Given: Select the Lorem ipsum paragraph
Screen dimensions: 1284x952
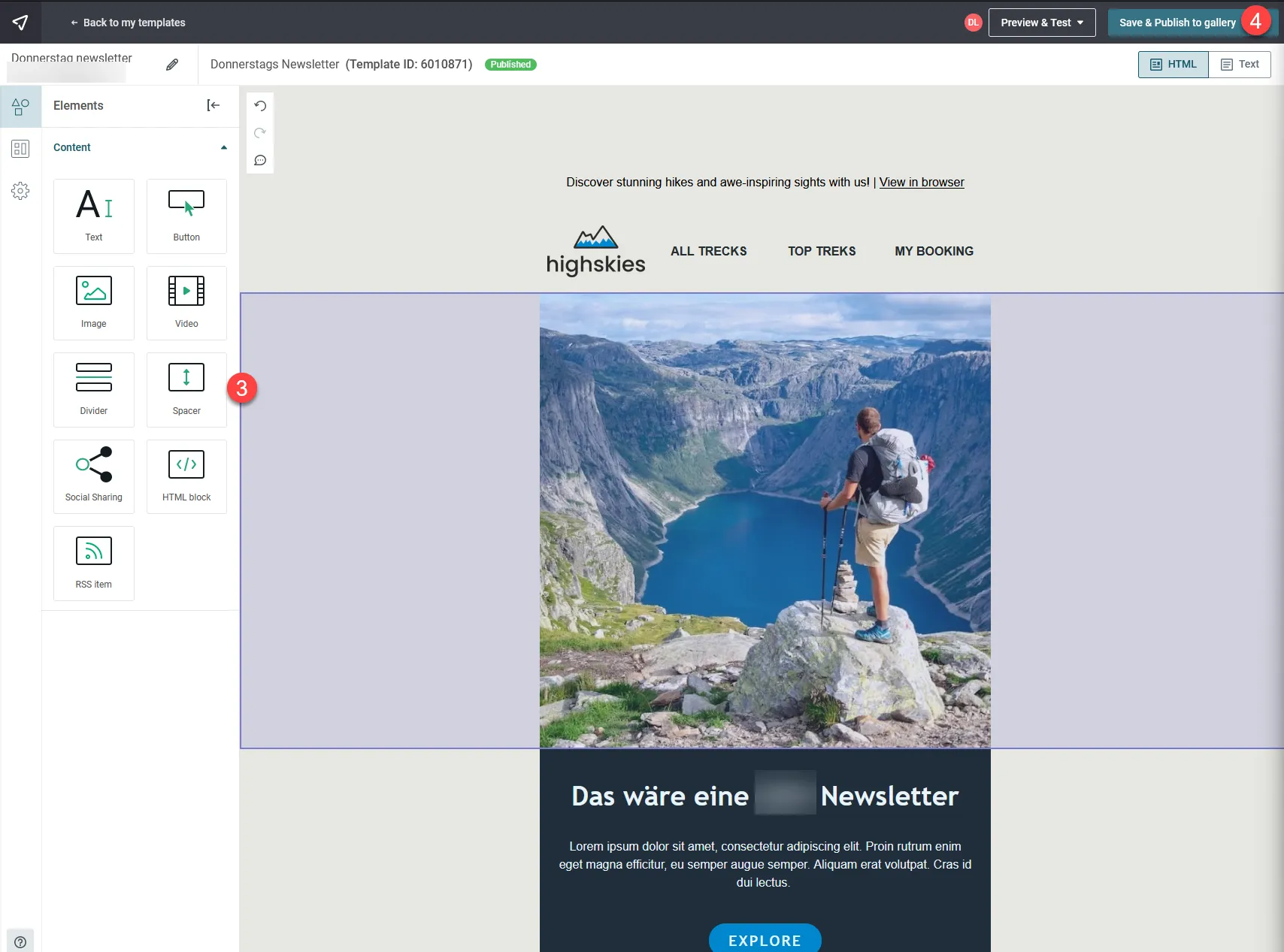Looking at the screenshot, I should tap(765, 864).
